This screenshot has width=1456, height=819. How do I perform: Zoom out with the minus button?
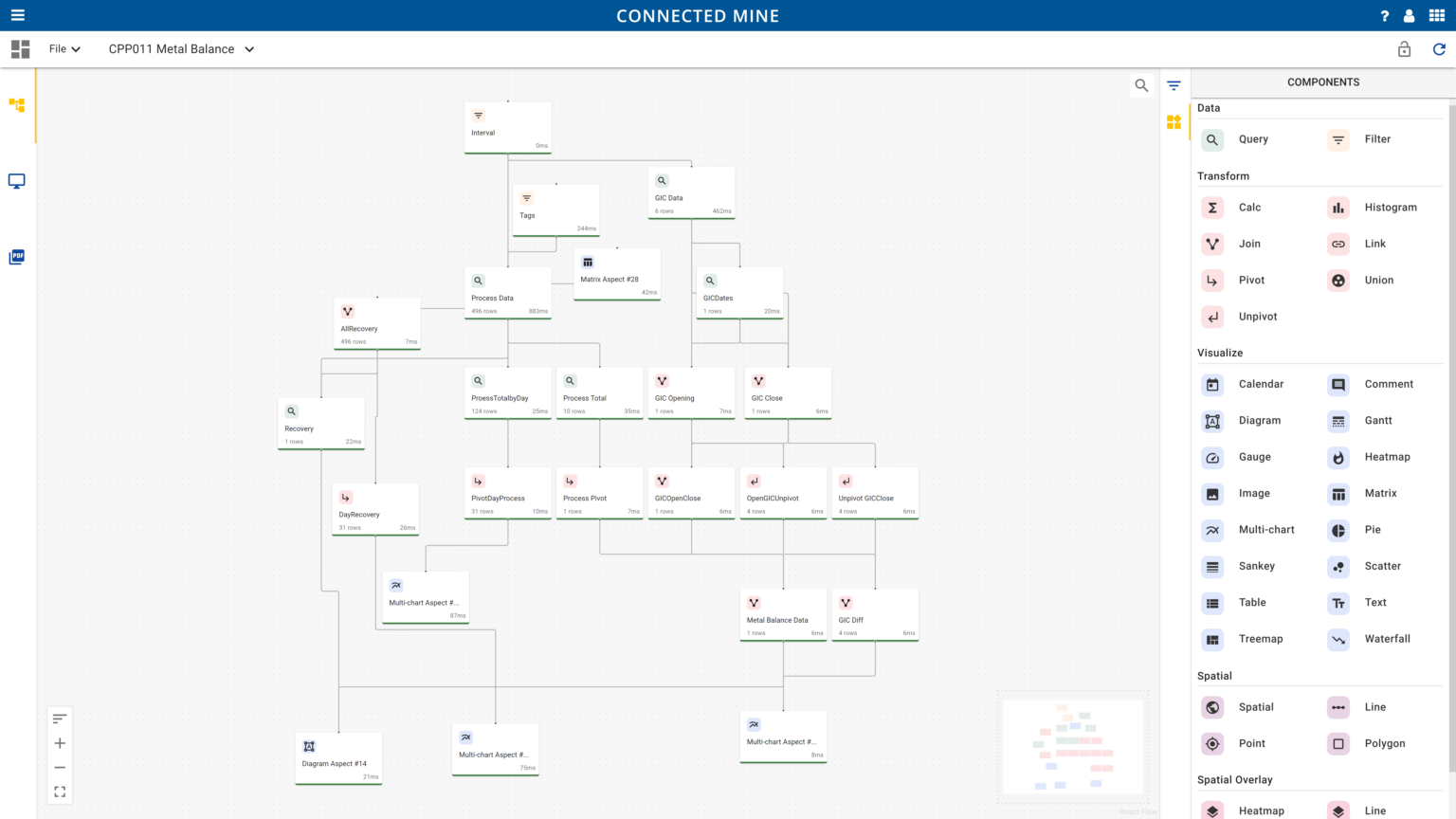[x=60, y=767]
